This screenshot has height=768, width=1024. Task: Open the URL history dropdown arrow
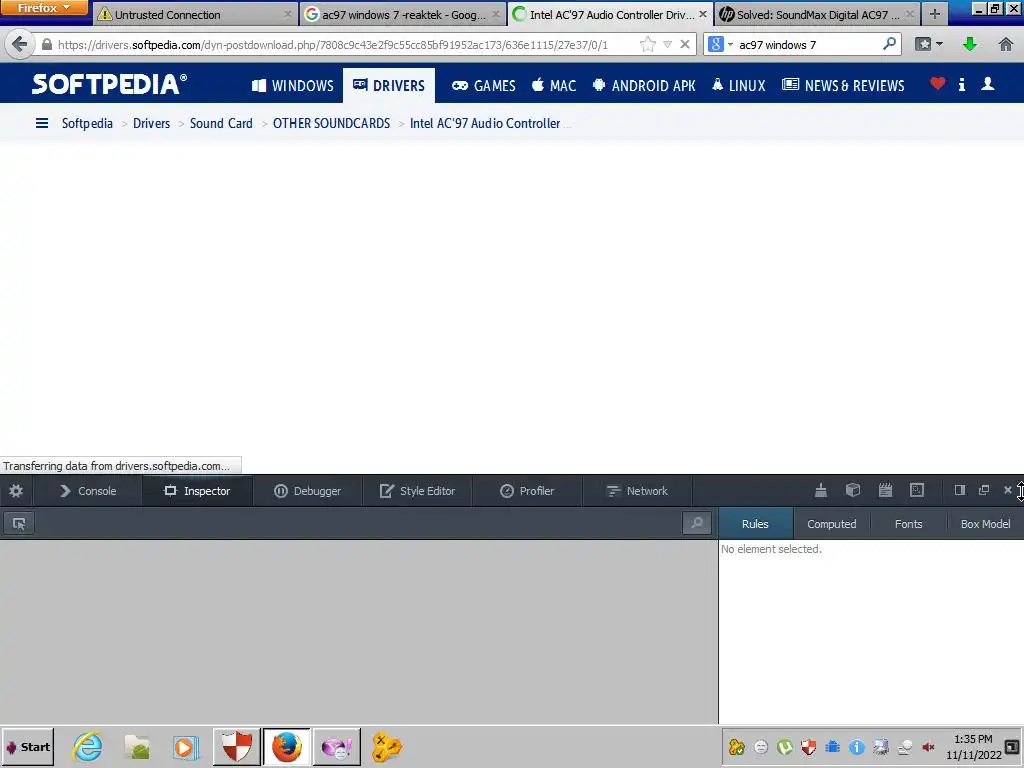667,44
